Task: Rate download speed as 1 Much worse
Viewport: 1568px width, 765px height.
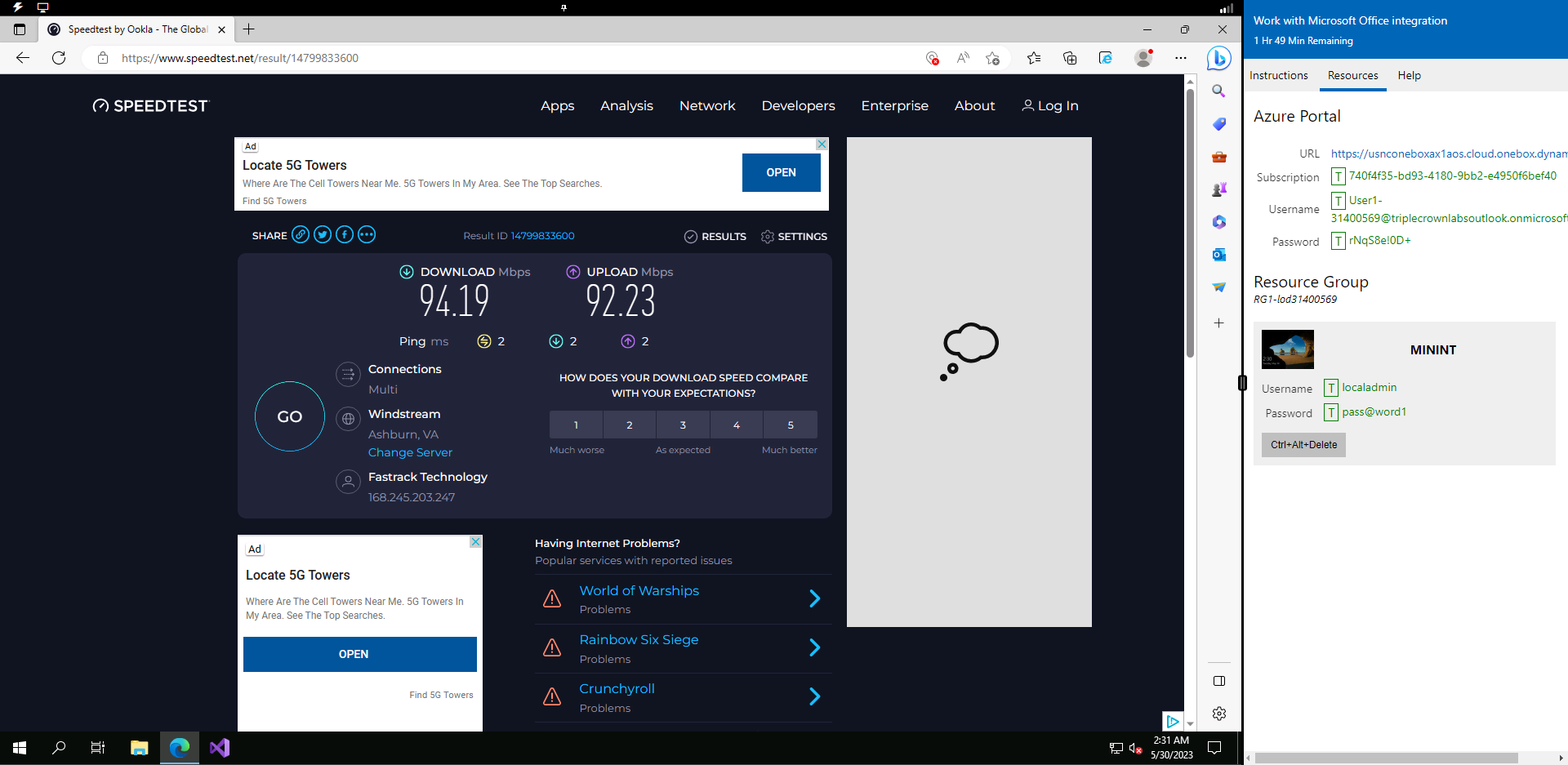Action: tap(576, 425)
